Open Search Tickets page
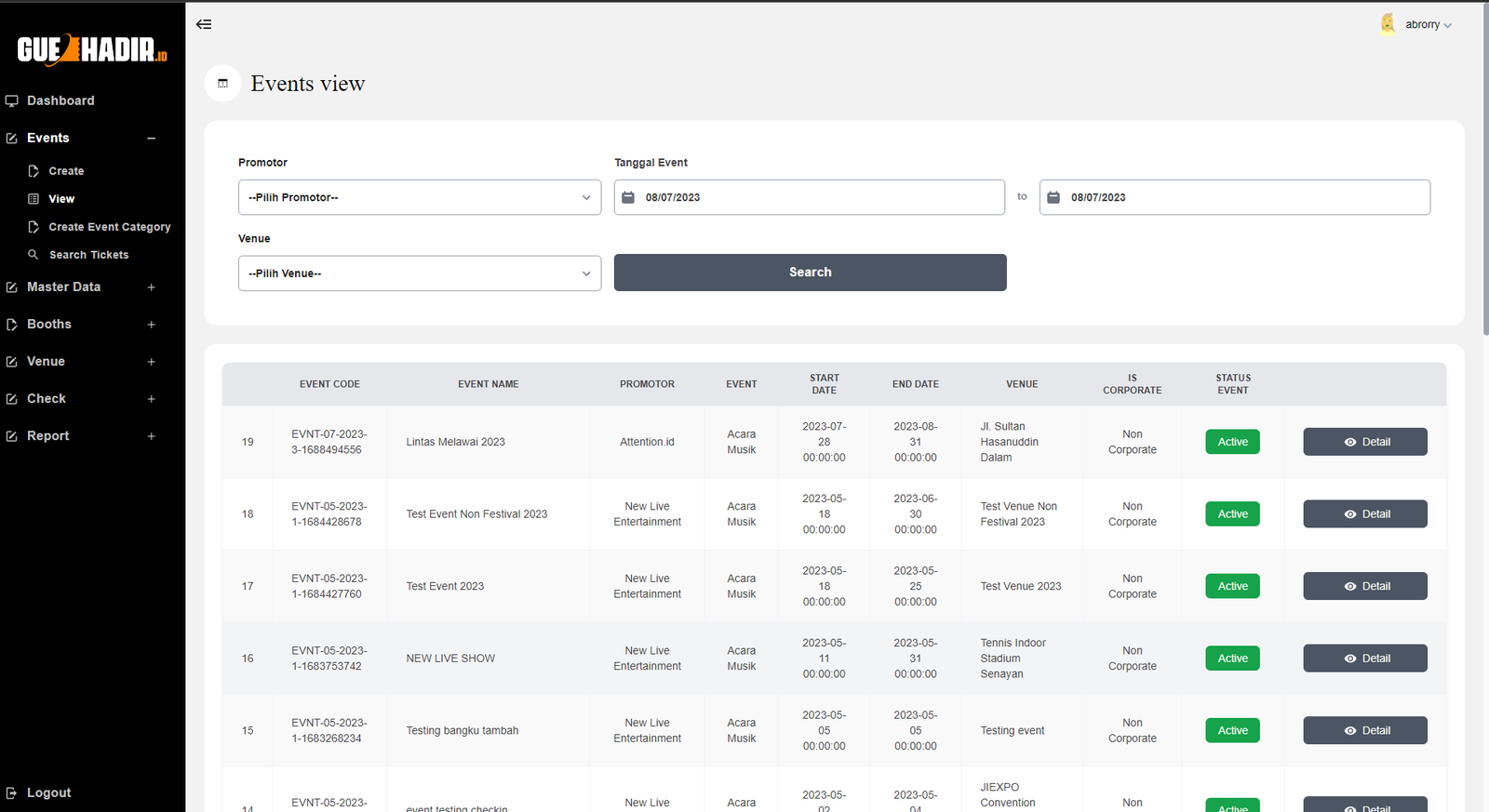The image size is (1489, 812). (x=88, y=255)
